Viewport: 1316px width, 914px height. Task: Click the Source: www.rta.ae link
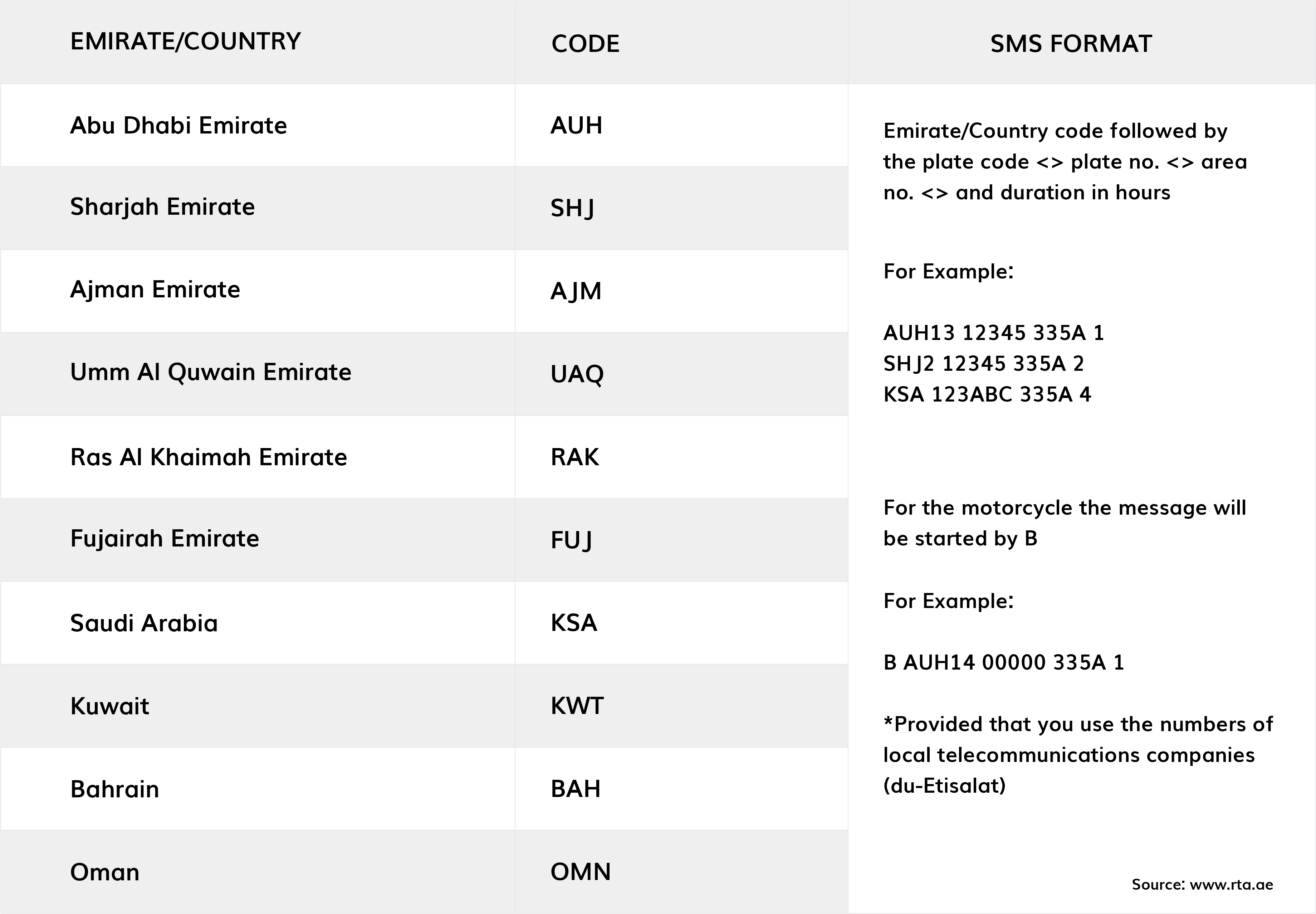1202,885
